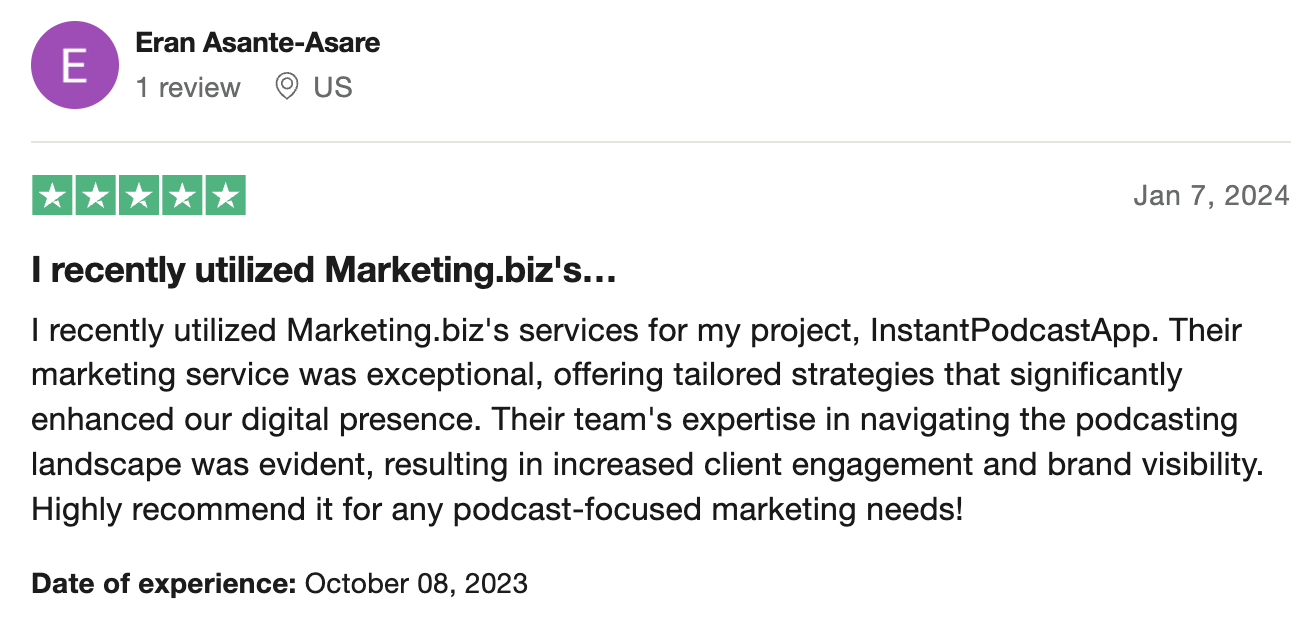Click the "1 review" count text
The width and height of the screenshot is (1308, 626).
coord(188,88)
